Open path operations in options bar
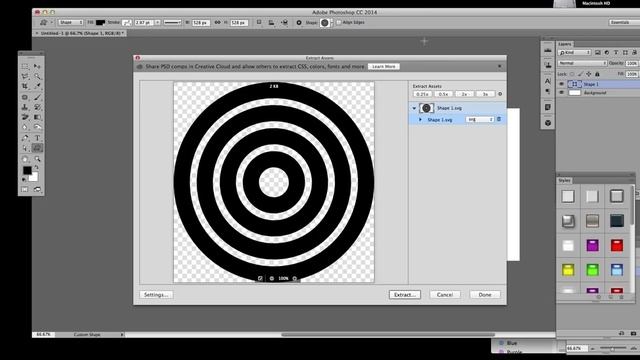Image resolution: width=640 pixels, height=360 pixels. tap(259, 22)
